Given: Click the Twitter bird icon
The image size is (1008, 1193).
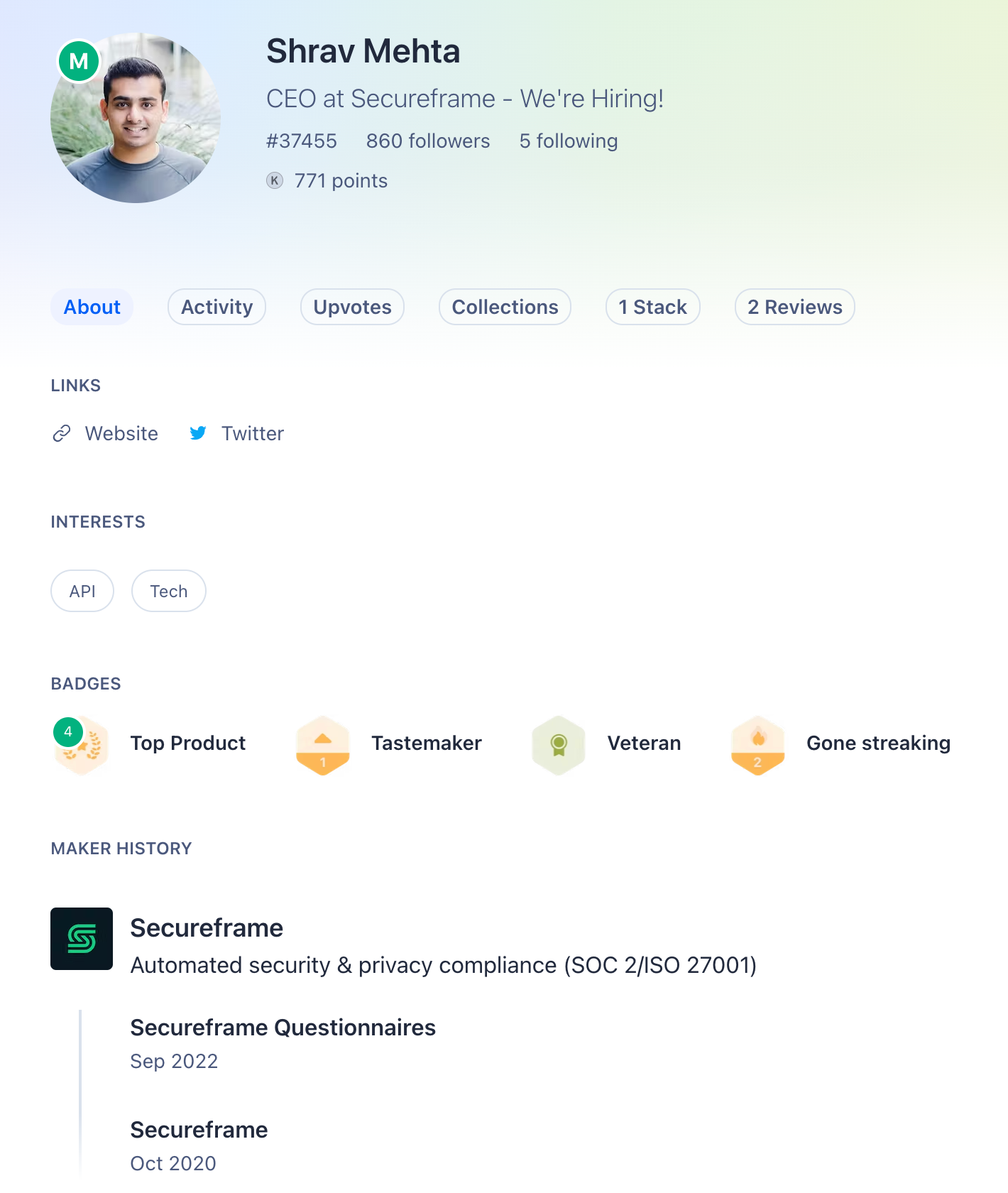Looking at the screenshot, I should [198, 433].
